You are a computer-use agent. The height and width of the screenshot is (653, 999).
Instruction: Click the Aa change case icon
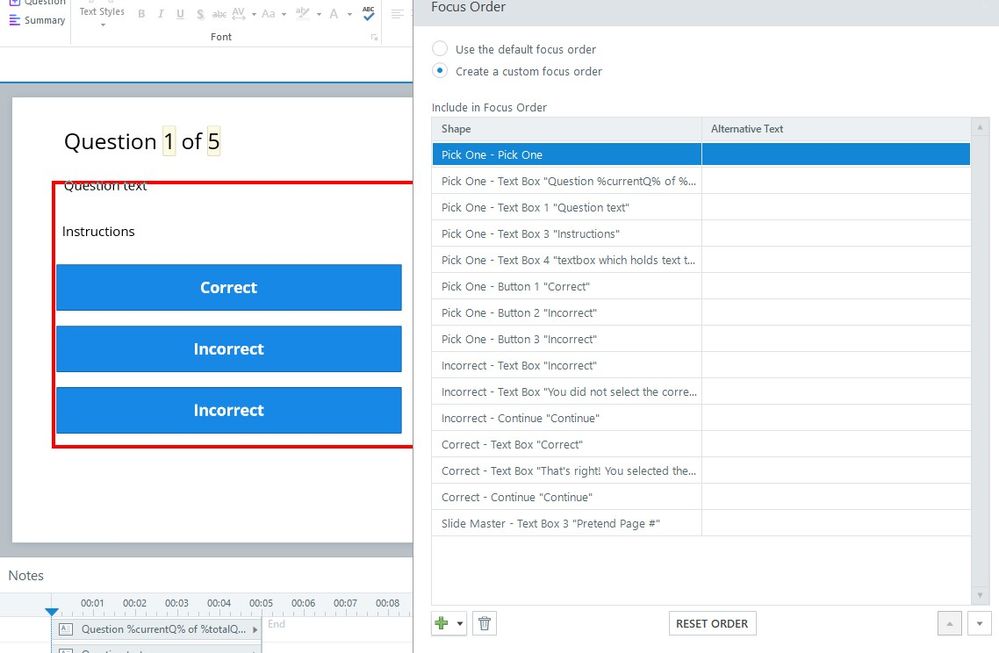tap(268, 13)
